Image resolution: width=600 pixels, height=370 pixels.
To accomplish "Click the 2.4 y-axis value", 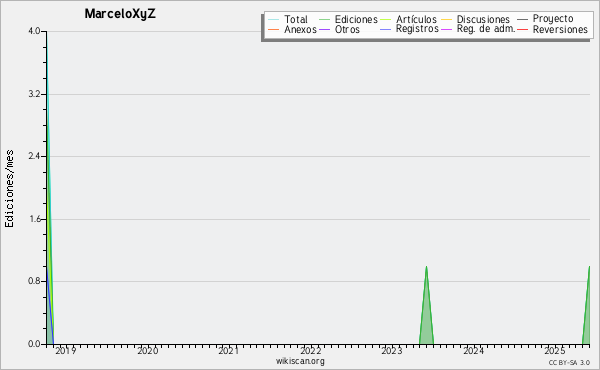I will pos(34,156).
